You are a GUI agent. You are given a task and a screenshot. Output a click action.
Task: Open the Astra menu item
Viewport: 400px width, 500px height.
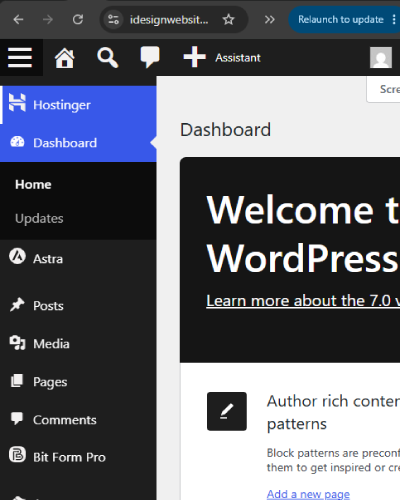[x=78, y=259]
